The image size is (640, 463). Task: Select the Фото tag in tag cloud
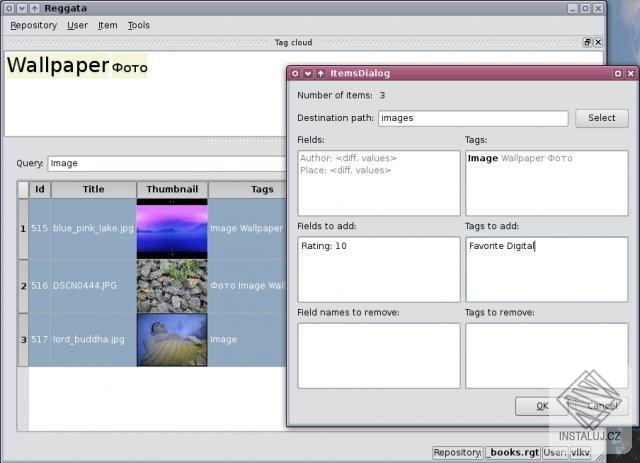pyautogui.click(x=130, y=67)
